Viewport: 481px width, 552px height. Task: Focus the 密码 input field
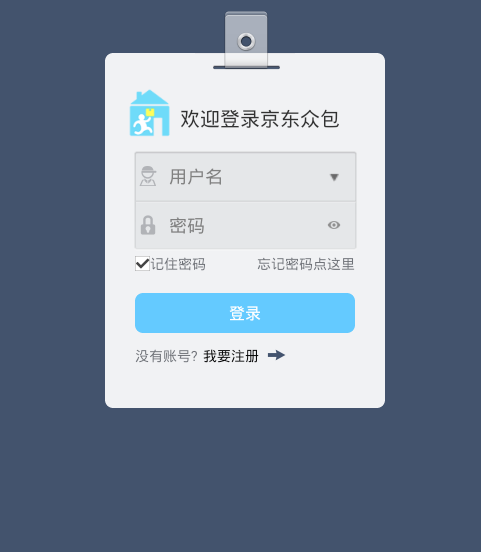click(245, 225)
